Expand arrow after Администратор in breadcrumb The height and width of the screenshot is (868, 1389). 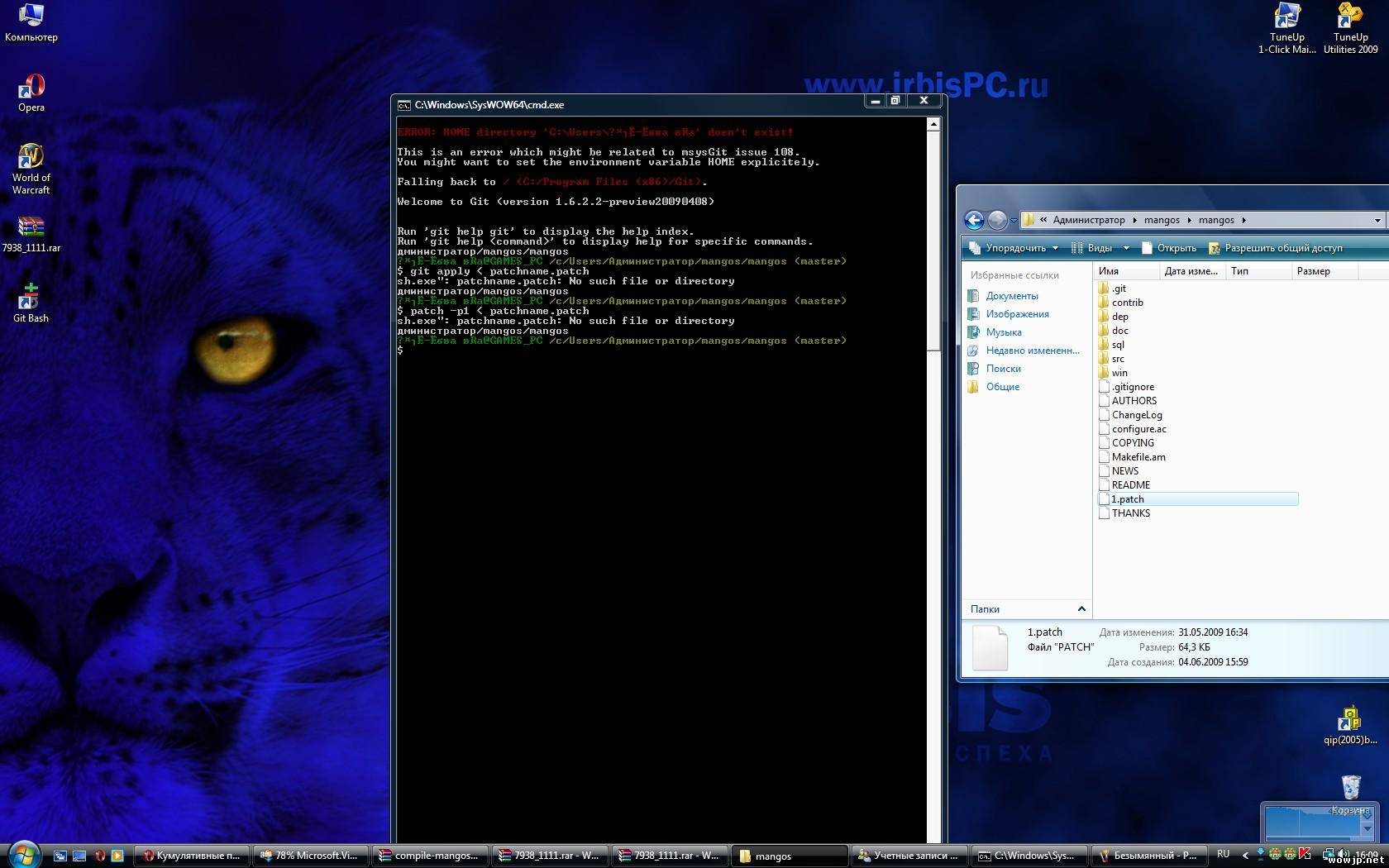1134,220
